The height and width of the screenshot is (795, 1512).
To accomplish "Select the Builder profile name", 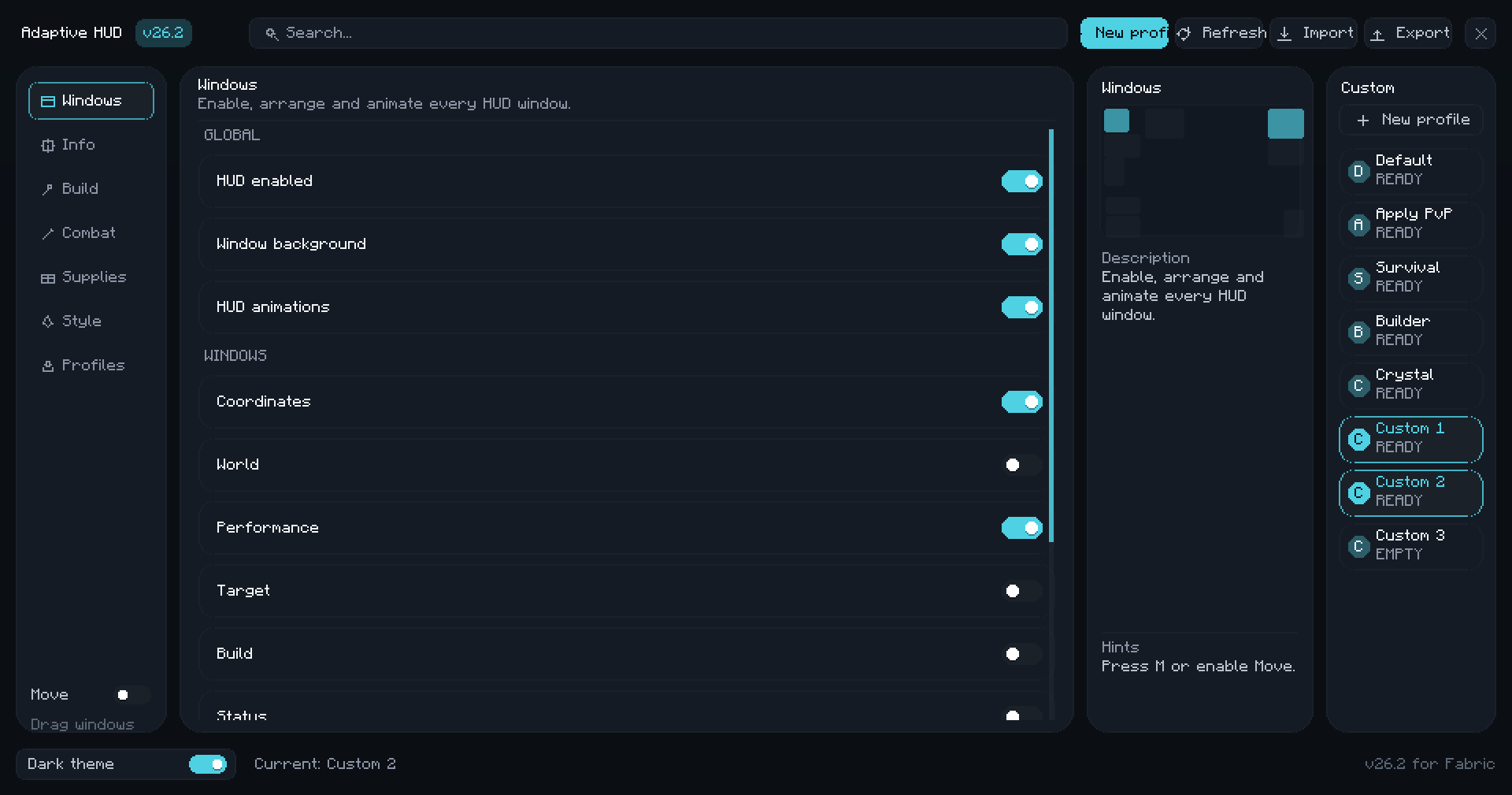I will 1403,321.
